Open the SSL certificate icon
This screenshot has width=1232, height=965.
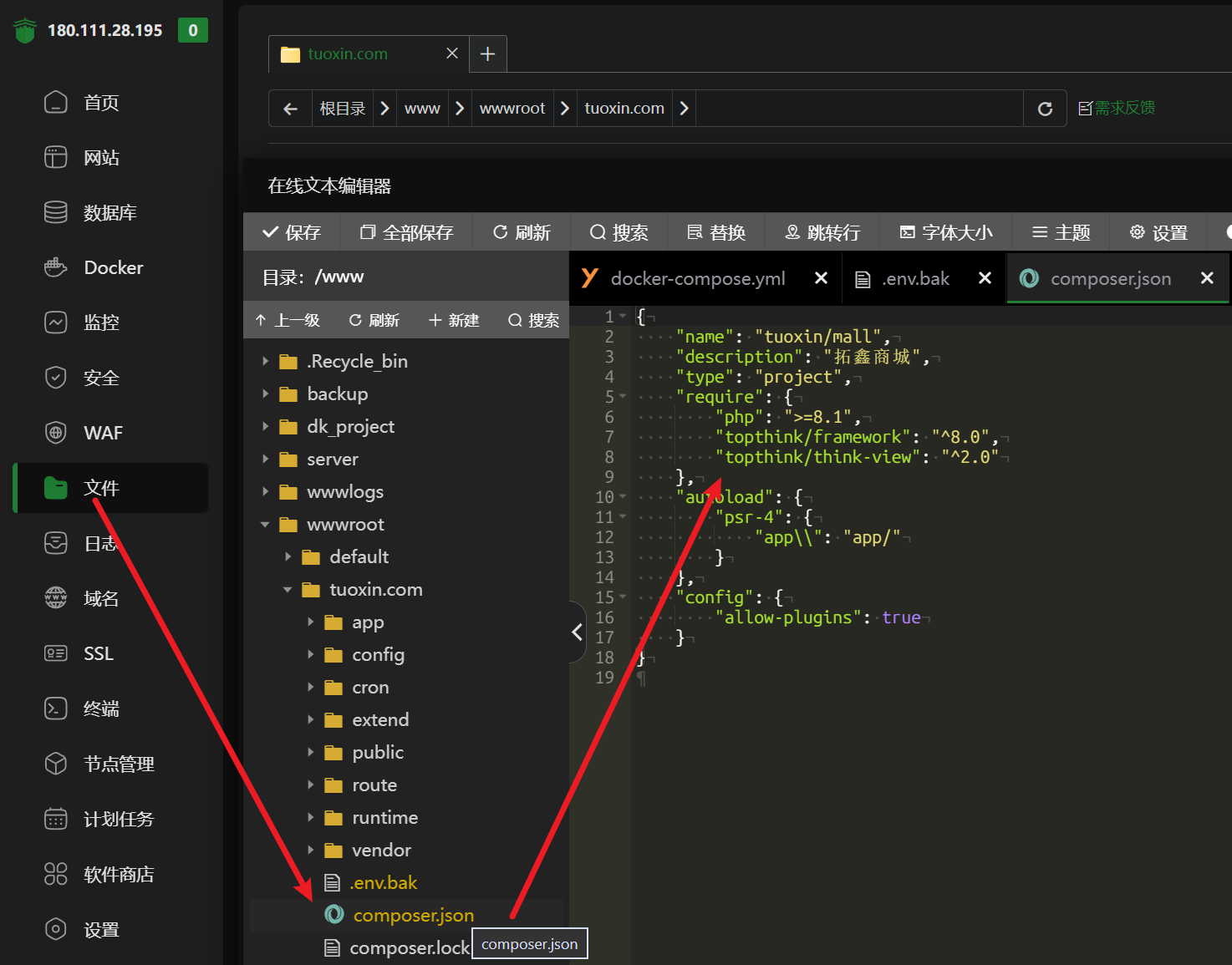[x=56, y=653]
